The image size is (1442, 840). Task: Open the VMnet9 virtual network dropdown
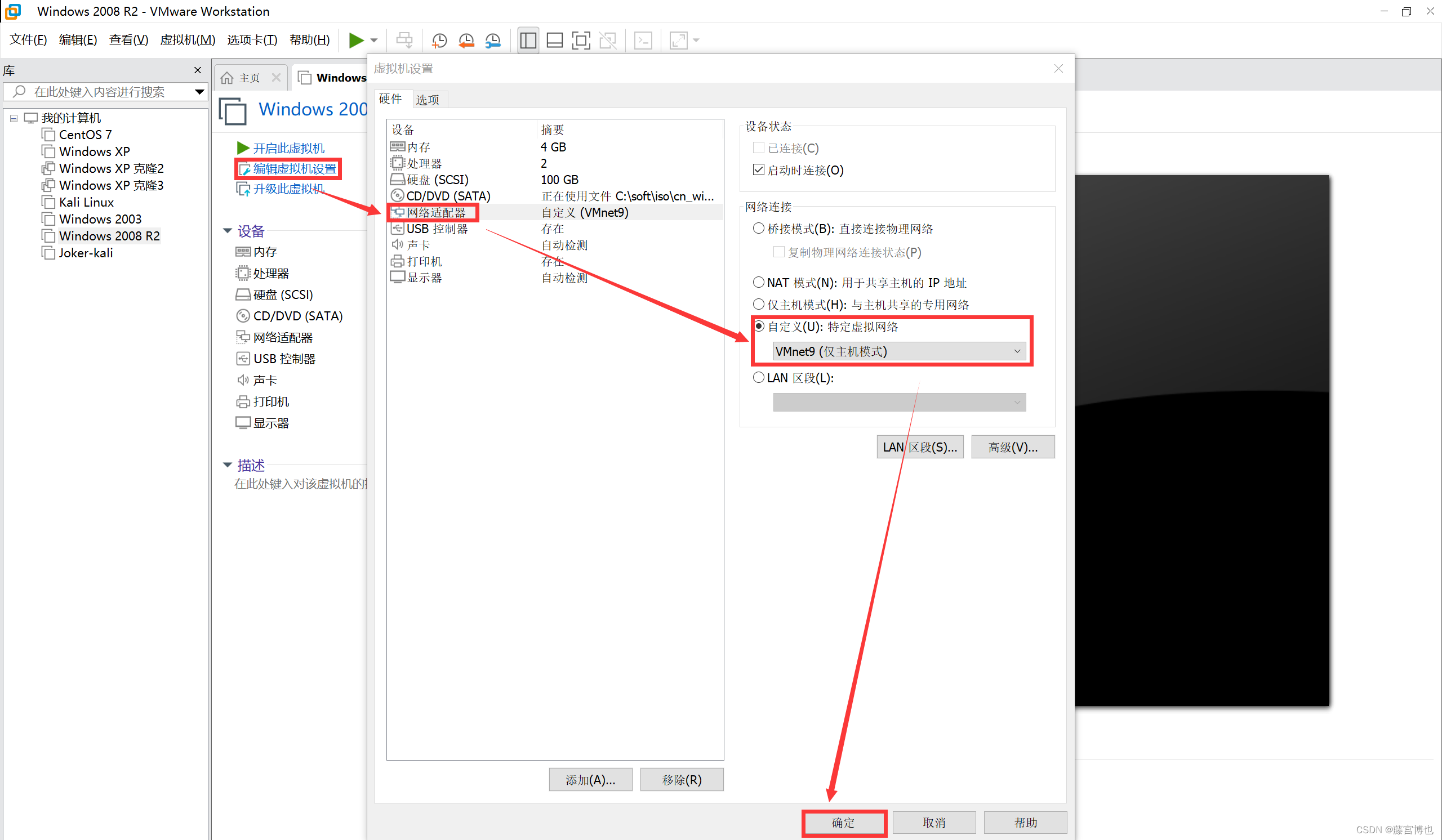tap(899, 351)
